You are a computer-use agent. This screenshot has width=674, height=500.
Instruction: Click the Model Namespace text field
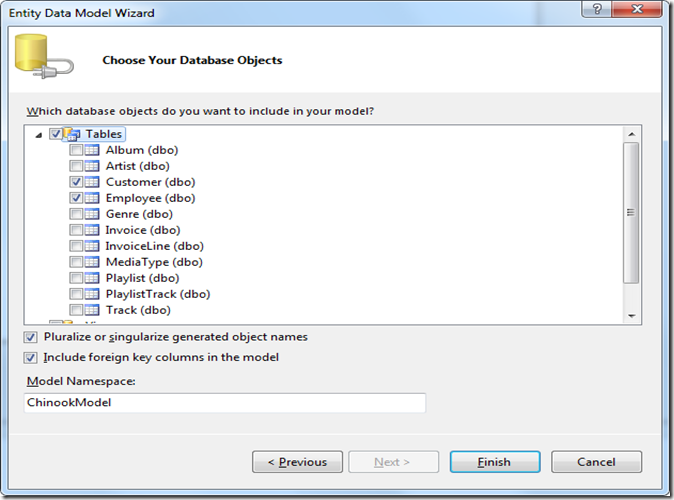pos(225,402)
